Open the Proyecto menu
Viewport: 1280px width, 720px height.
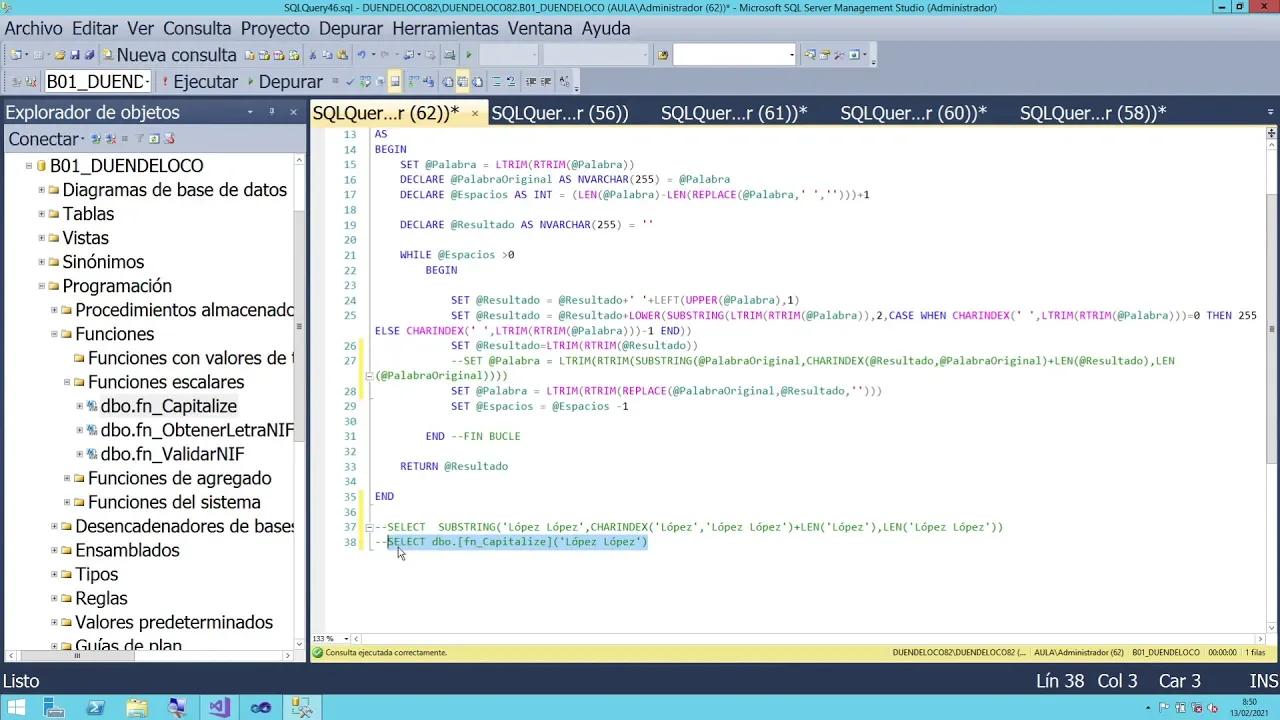pos(275,29)
